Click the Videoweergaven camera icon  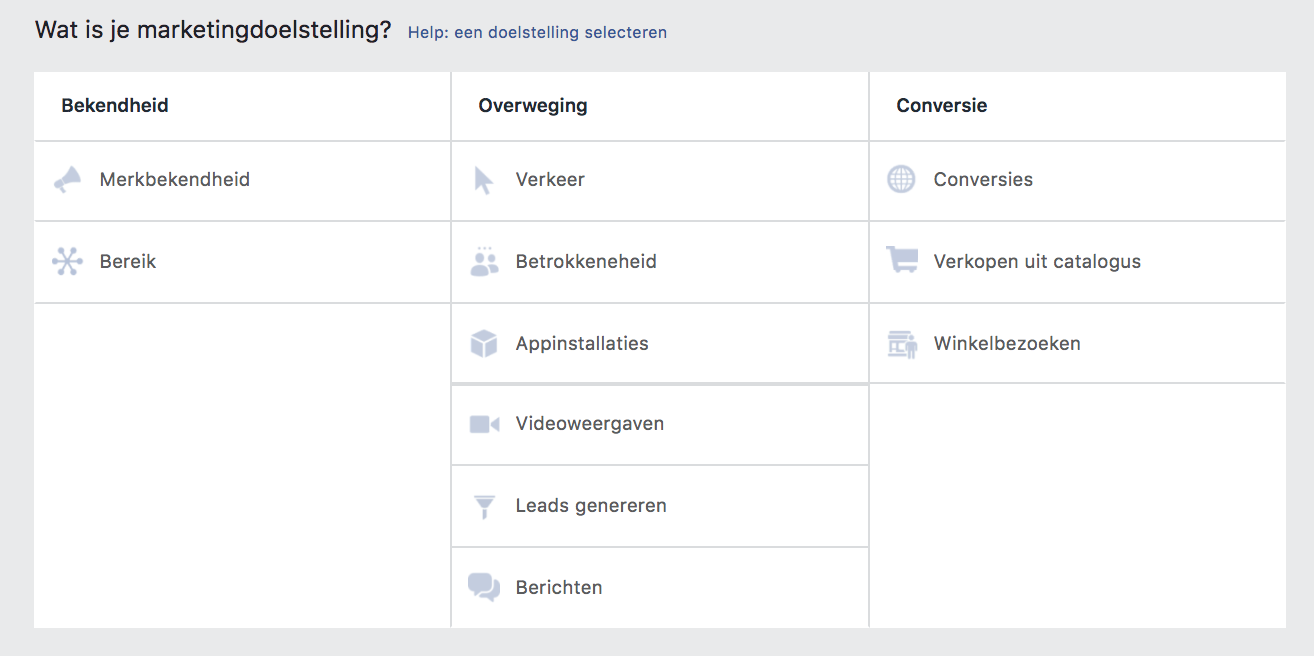coord(484,423)
